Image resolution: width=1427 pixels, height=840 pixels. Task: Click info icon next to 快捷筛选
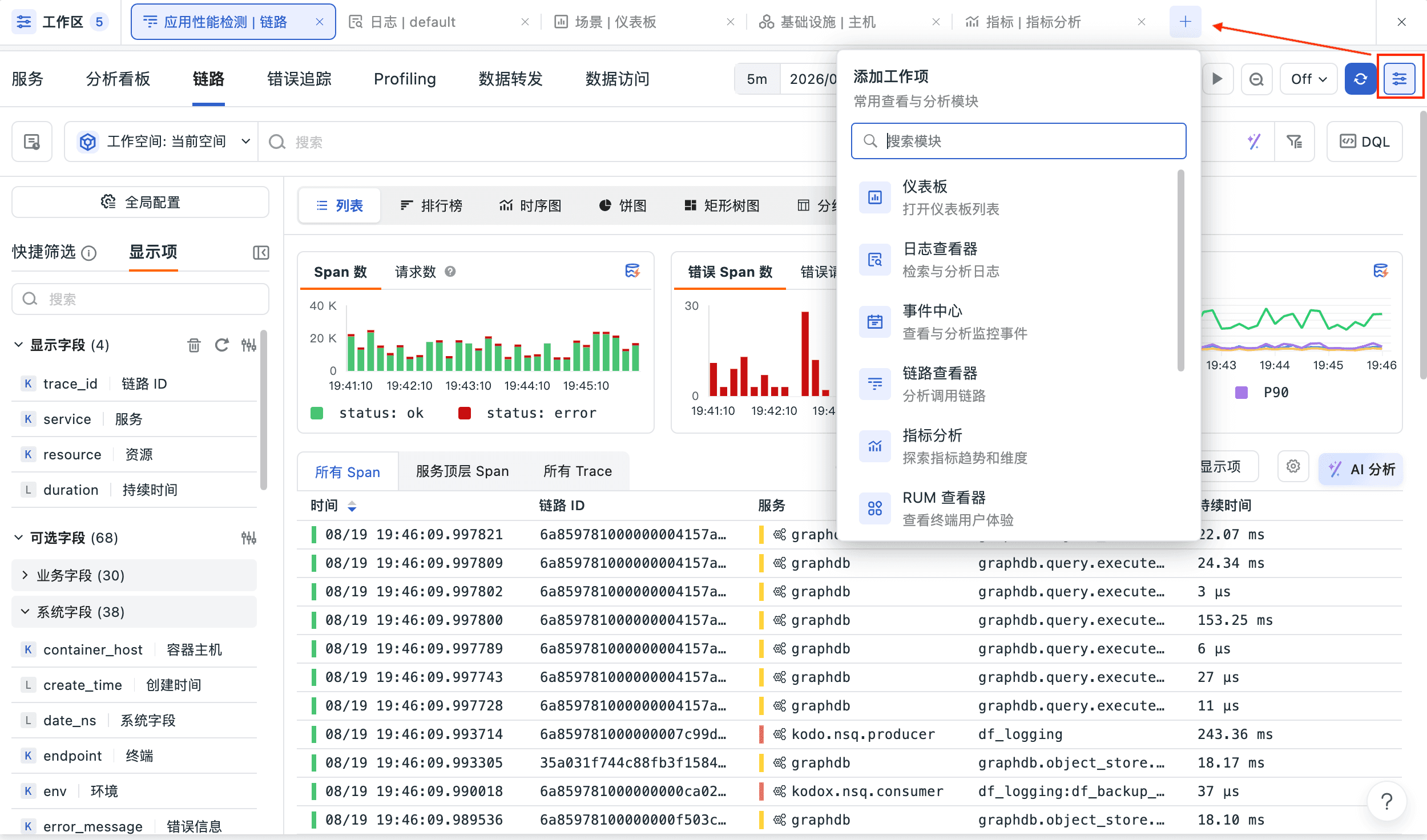point(89,252)
